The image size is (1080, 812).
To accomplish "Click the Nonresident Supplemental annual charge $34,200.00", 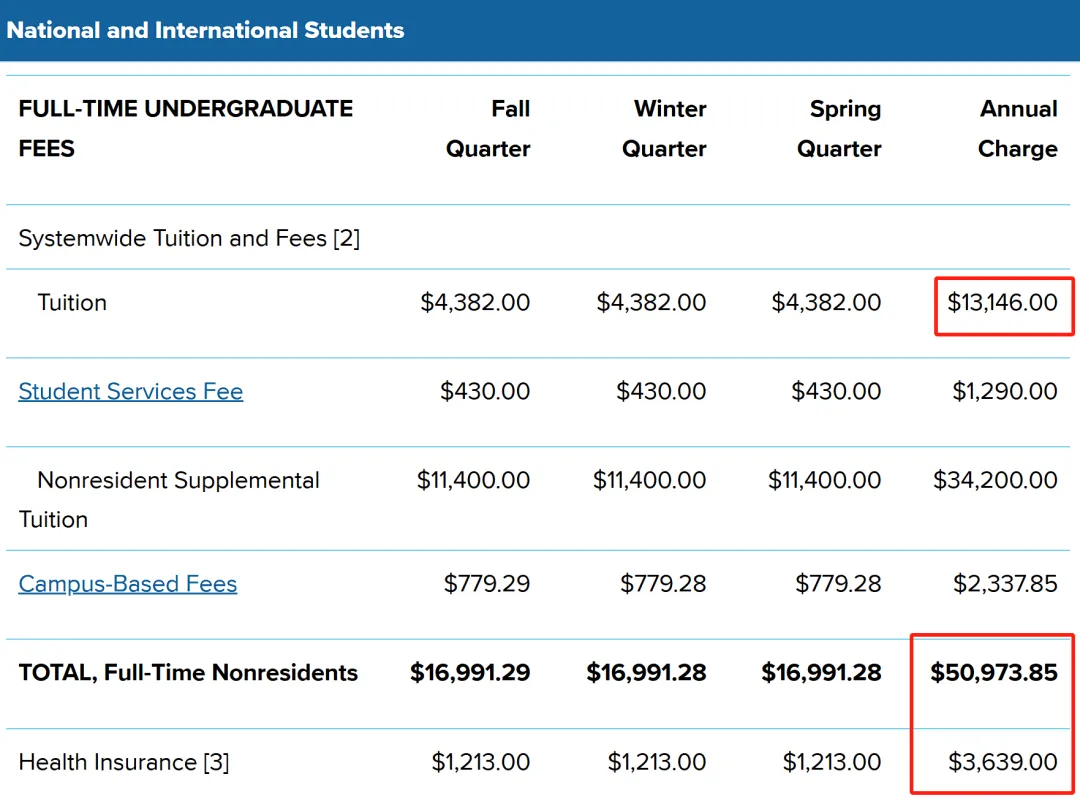I will [995, 480].
